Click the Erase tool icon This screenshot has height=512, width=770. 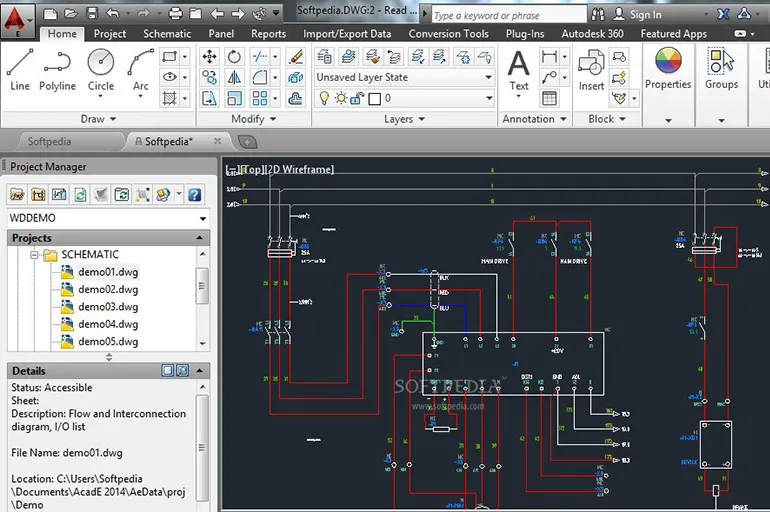pyautogui.click(x=296, y=56)
